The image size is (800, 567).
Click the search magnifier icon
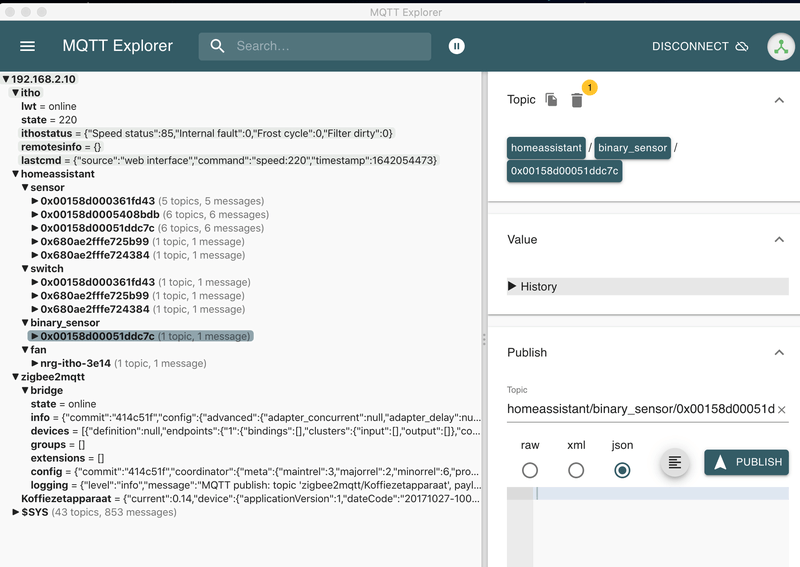point(217,46)
